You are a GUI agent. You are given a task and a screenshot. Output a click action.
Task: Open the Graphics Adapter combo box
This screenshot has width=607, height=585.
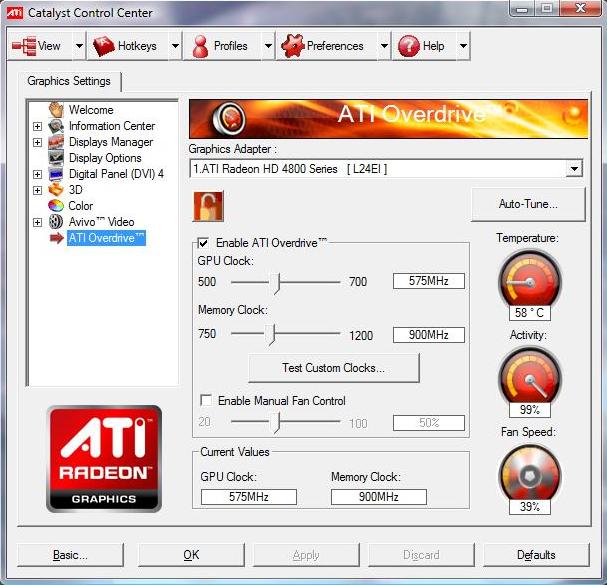(386, 169)
